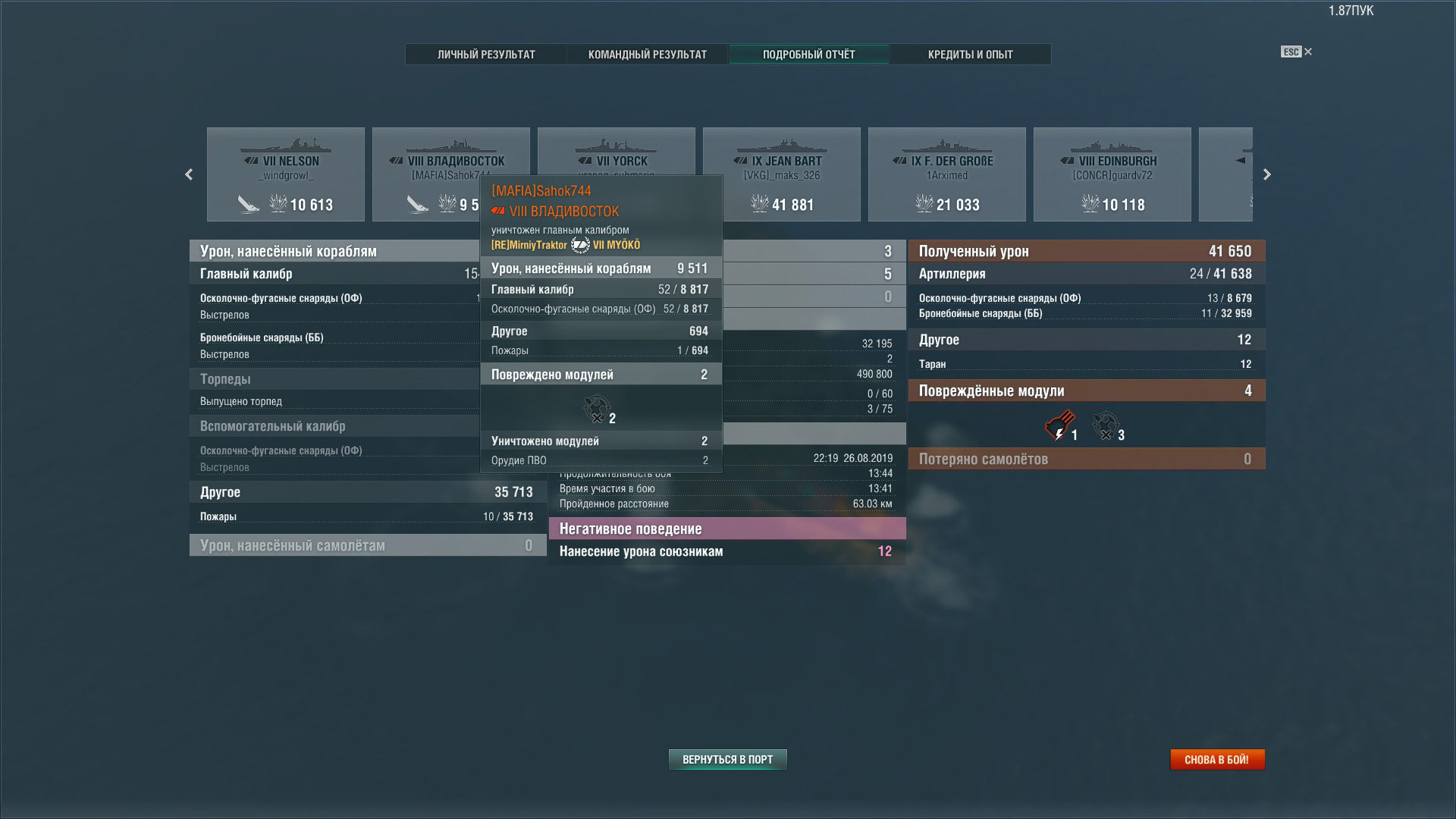1456x819 pixels.
Task: Click the 1.87ПУК label at top
Action: (1351, 11)
